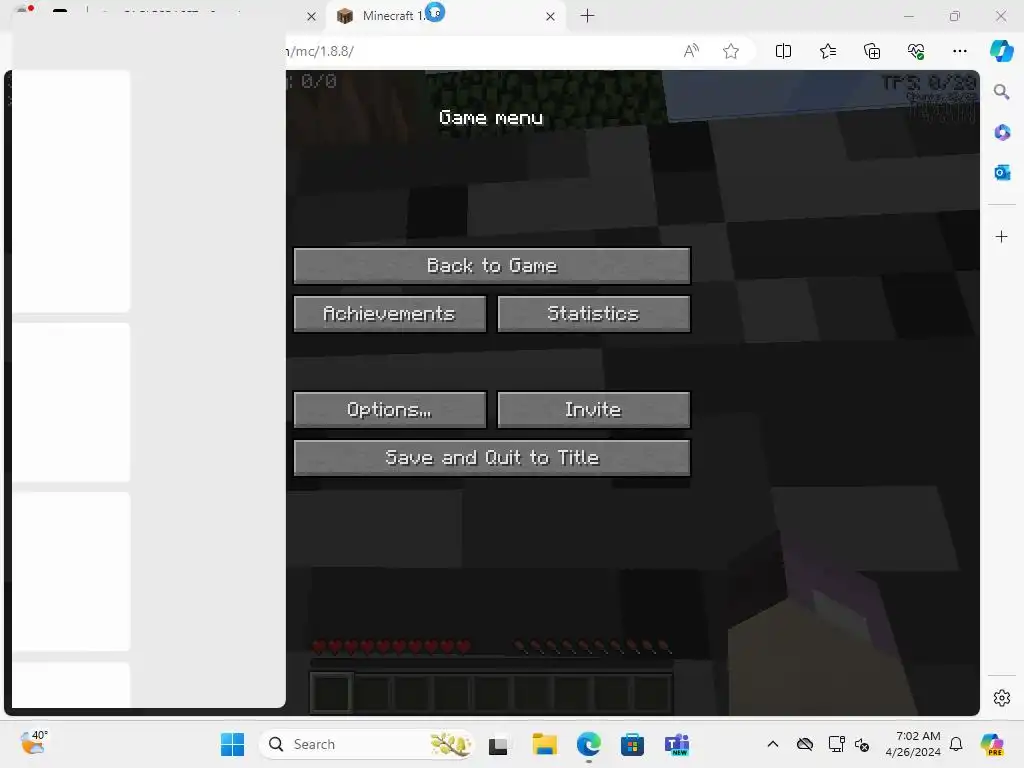Screen dimensions: 1024x768
Task: Open Microsoft 365 in the sidebar
Action: point(1001,132)
